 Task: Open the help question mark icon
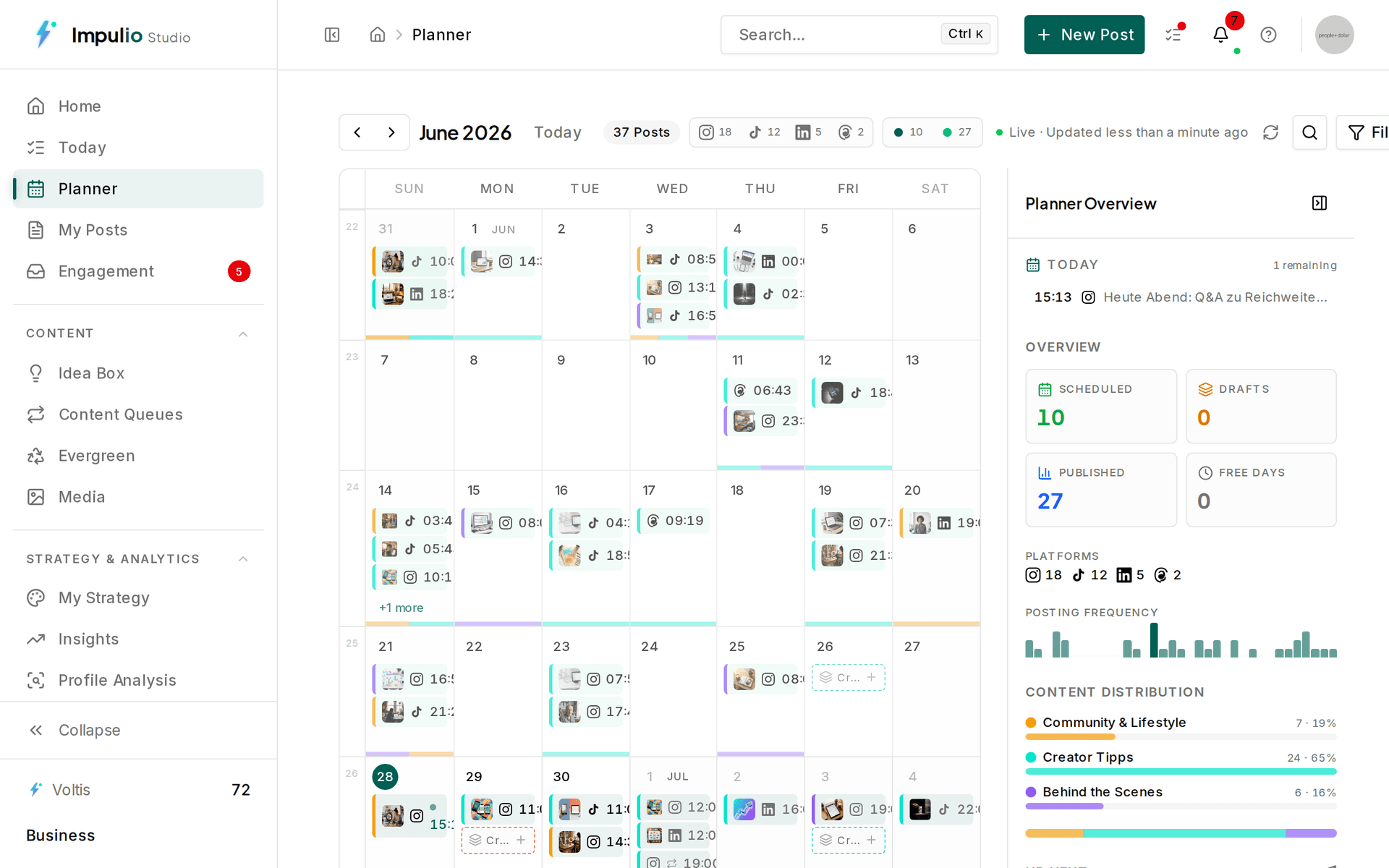click(1268, 35)
